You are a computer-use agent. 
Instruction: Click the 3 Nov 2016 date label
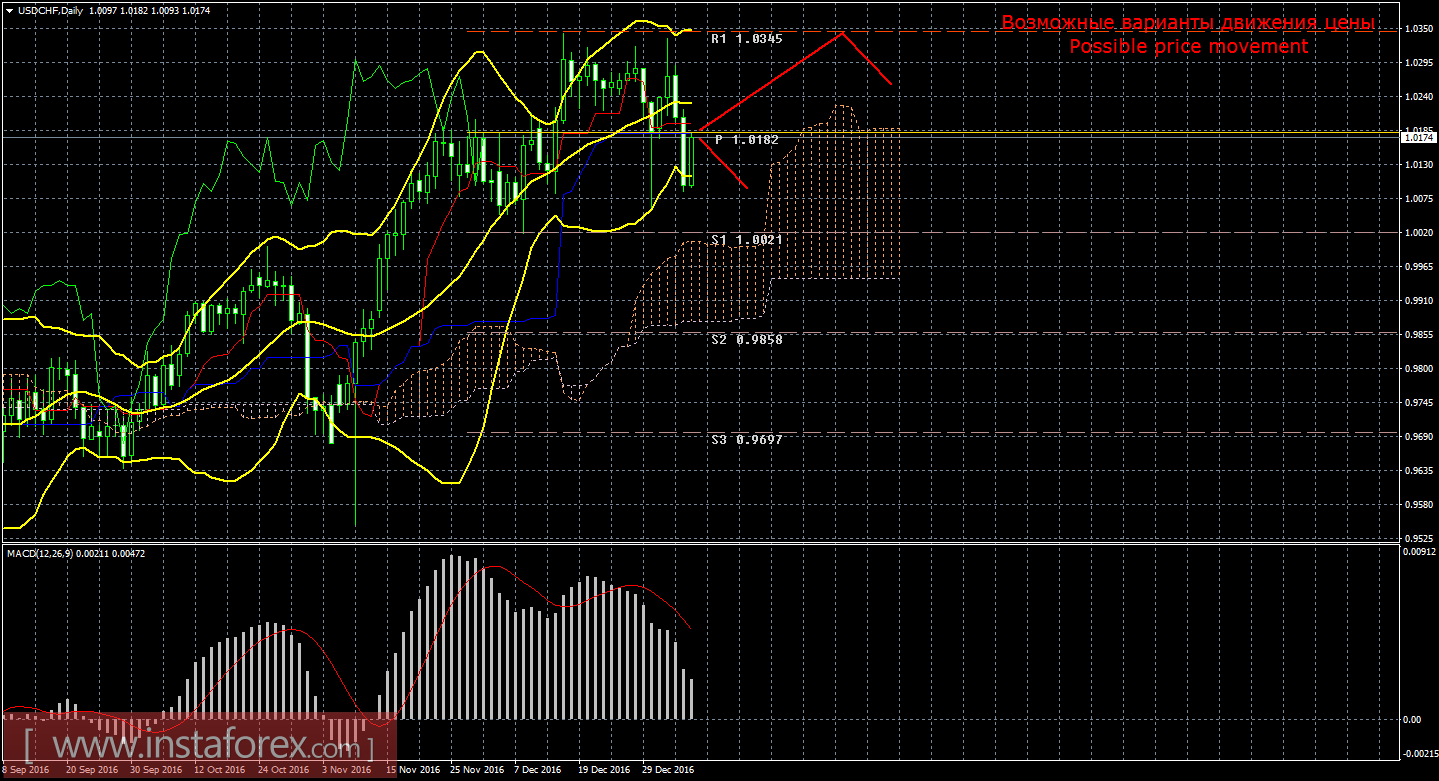[347, 770]
